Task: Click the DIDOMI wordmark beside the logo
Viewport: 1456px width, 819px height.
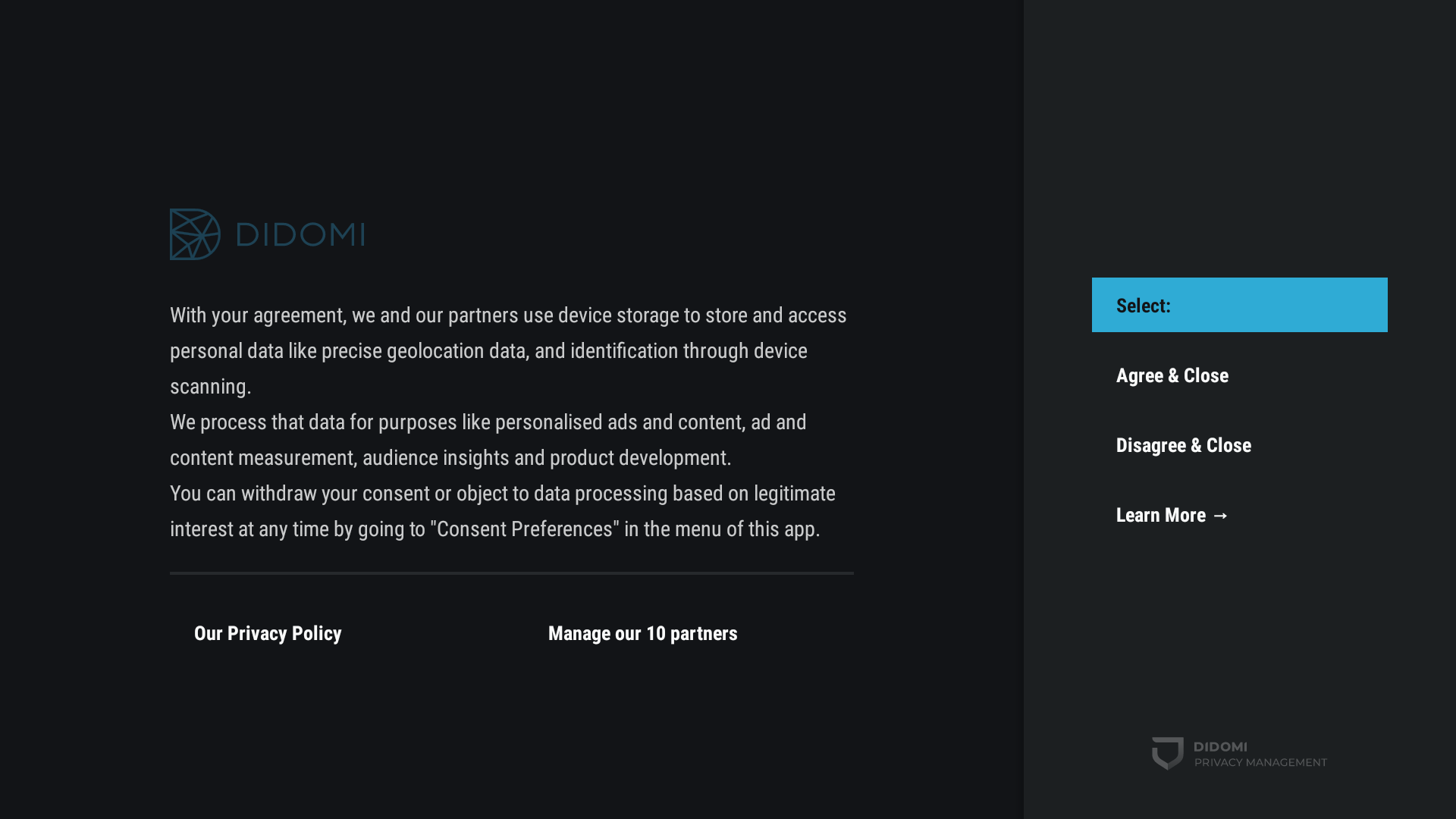Action: click(x=301, y=234)
